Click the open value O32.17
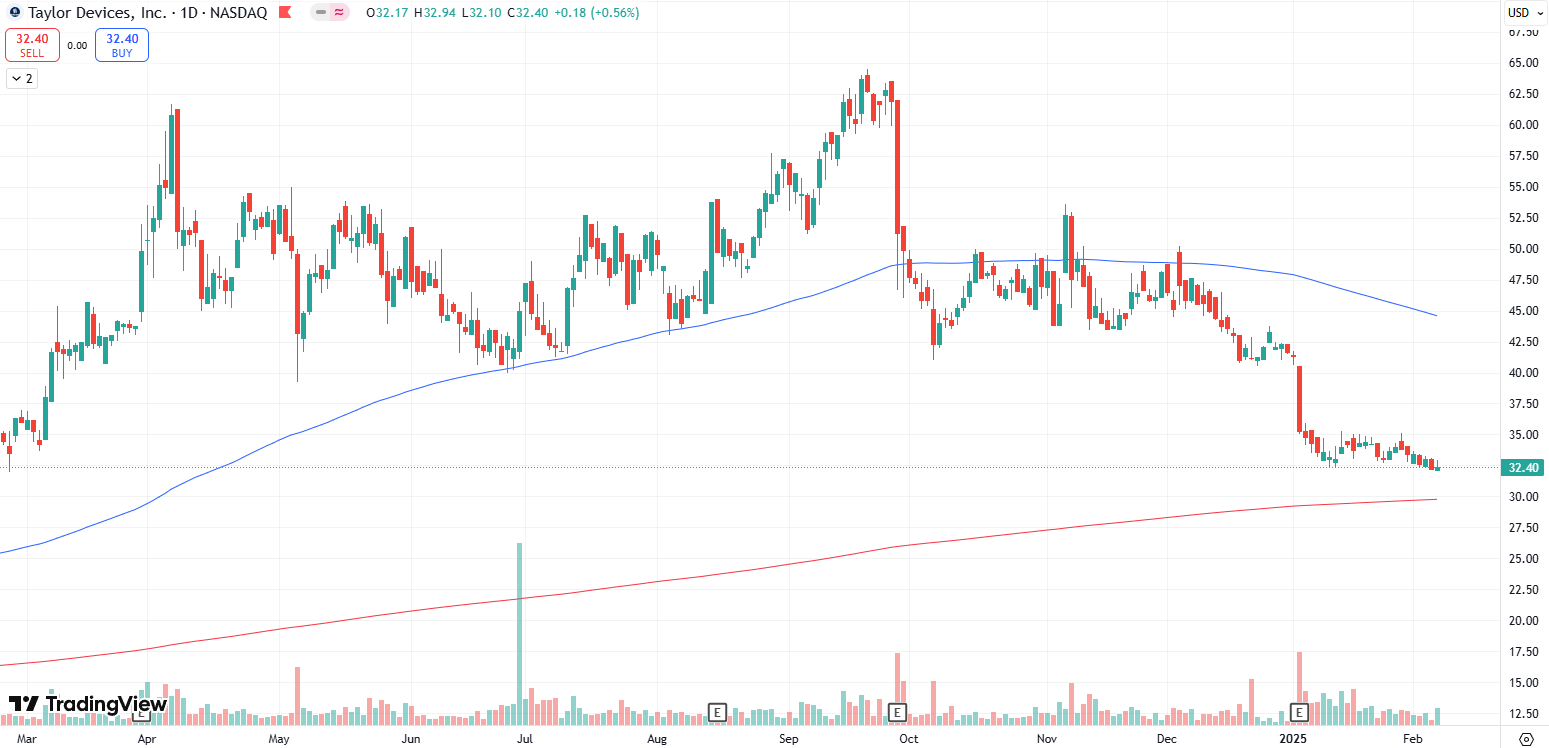This screenshot has width=1549, height=748. (x=388, y=13)
